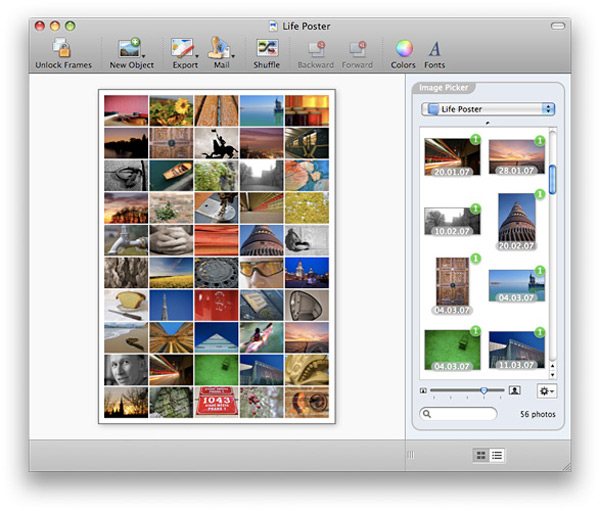Open the Colors panel
600x511 pixels.
pos(403,48)
